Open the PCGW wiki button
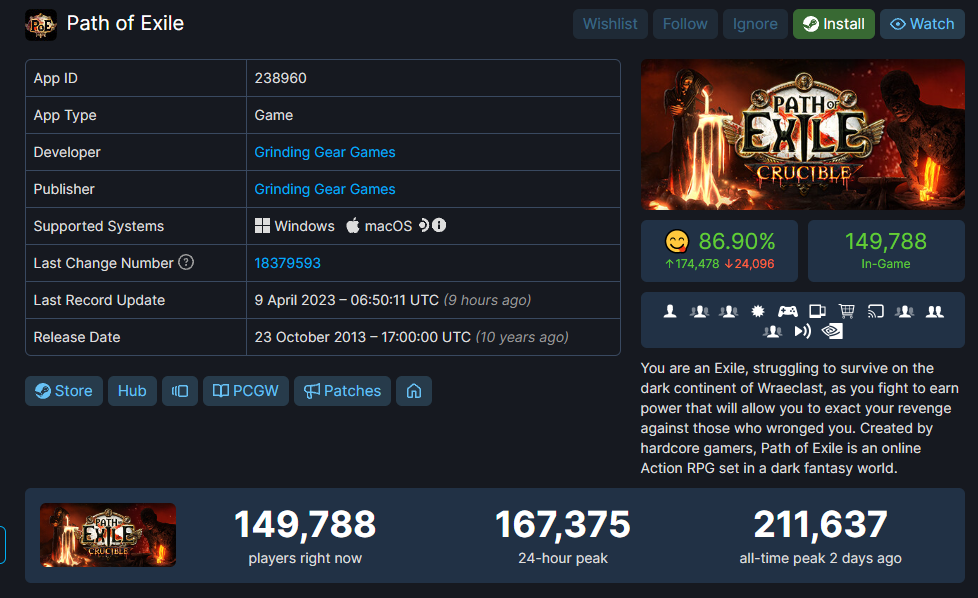Viewport: 978px width, 598px height. tap(246, 391)
